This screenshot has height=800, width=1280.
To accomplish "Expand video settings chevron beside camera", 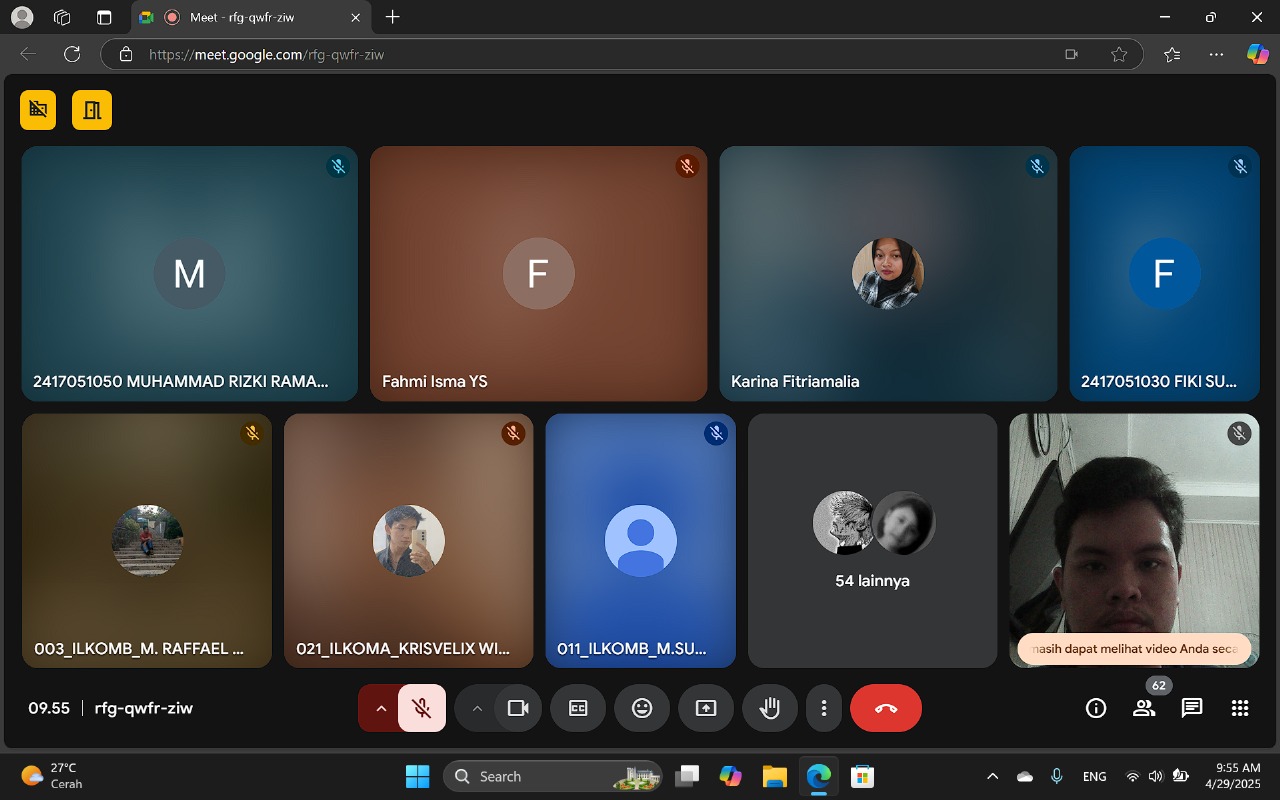I will (x=477, y=708).
